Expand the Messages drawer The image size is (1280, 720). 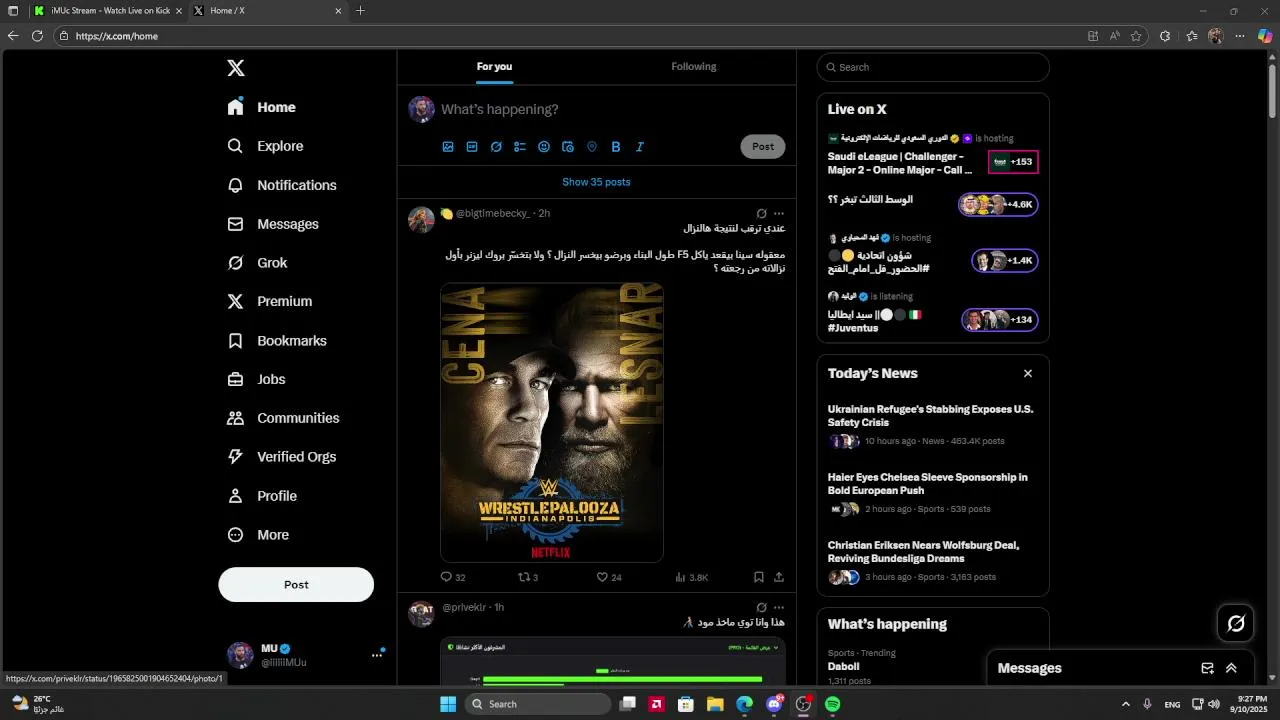coord(1231,668)
